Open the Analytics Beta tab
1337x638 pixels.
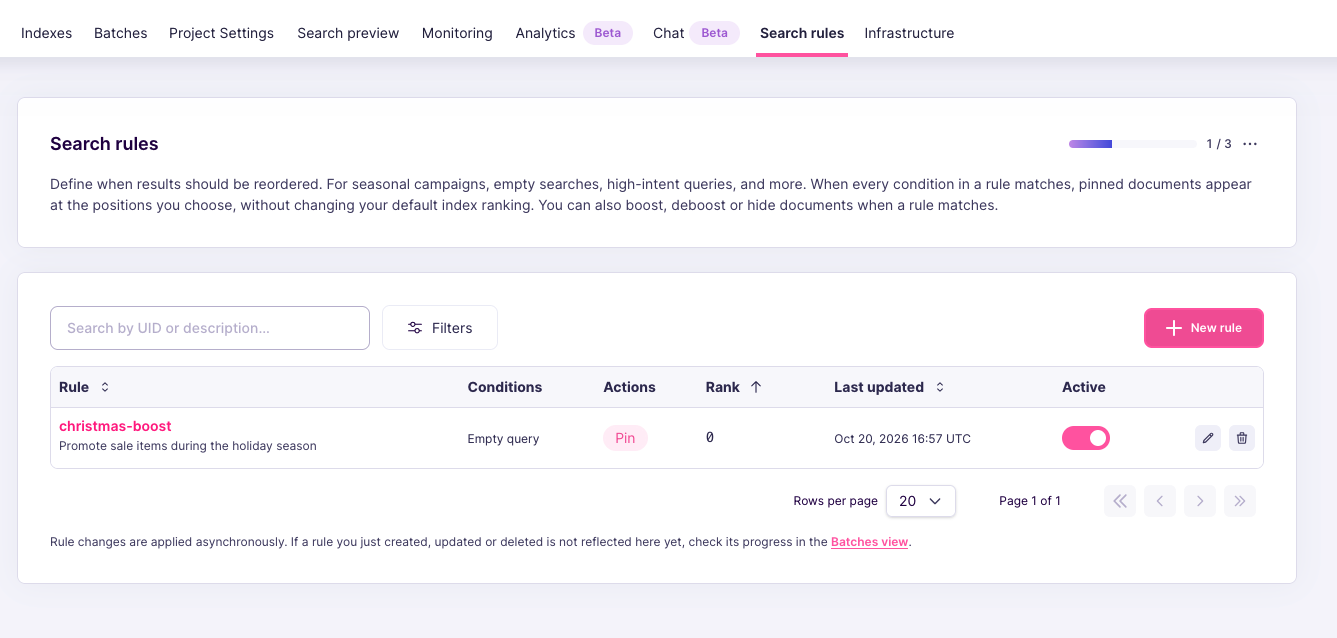[x=573, y=33]
